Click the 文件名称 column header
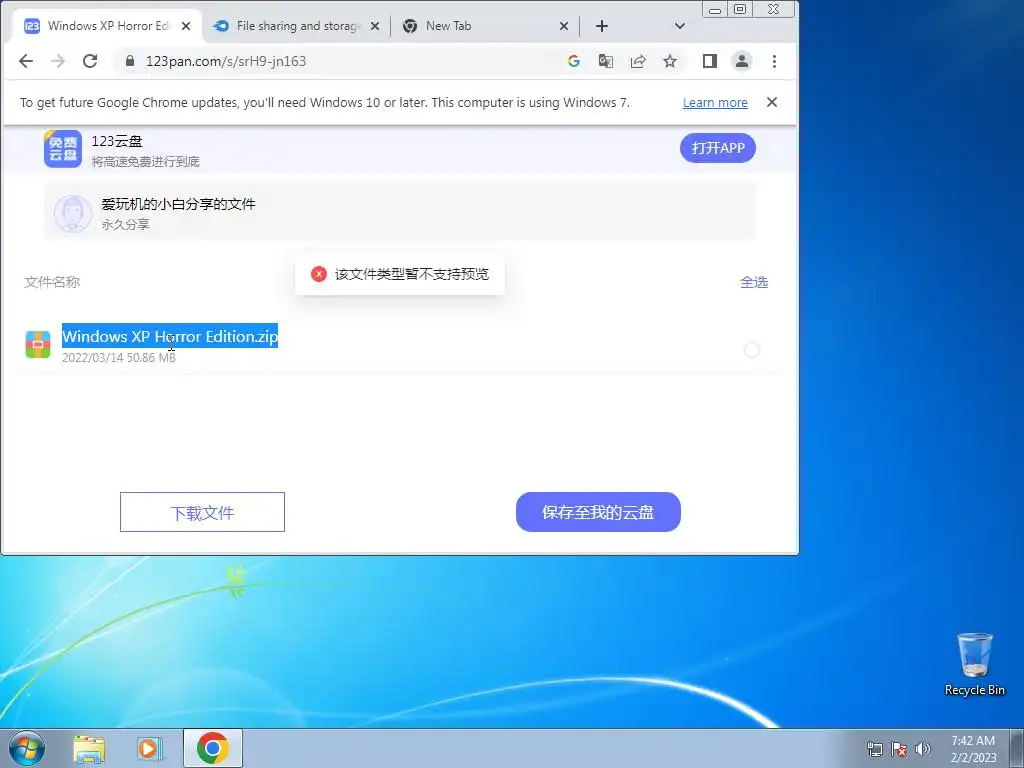This screenshot has height=768, width=1024. 52,282
